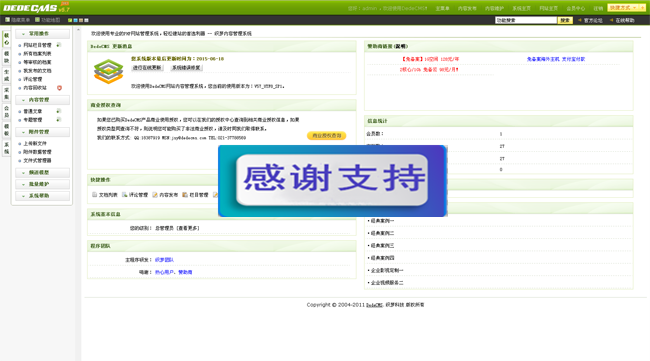The height and width of the screenshot is (361, 650).
Task: Click the 内容发布 quick action icon
Action: pyautogui.click(x=155, y=195)
